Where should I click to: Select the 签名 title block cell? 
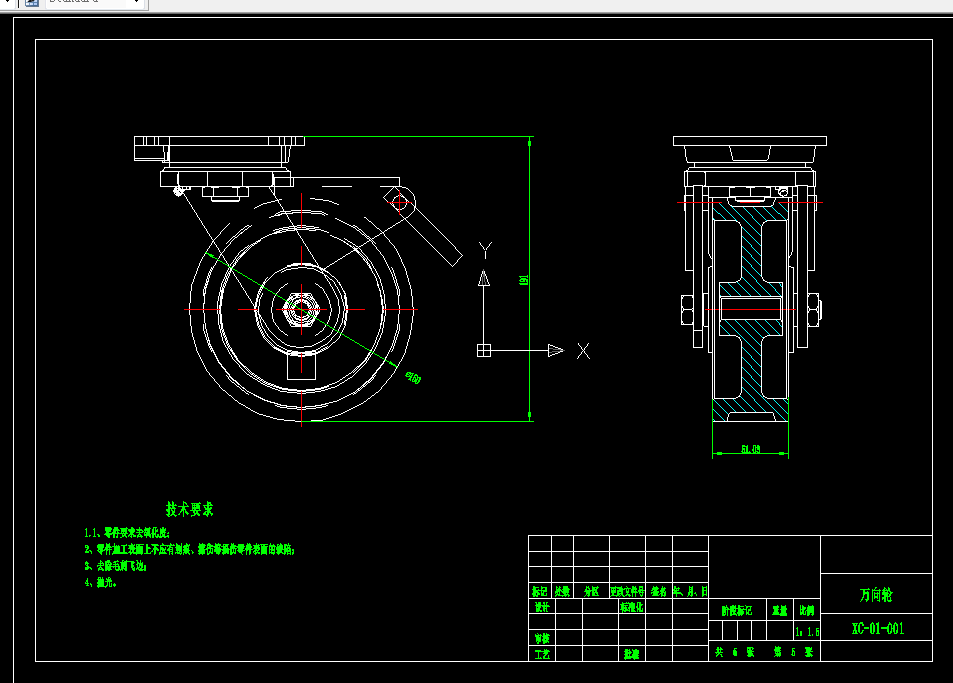(659, 591)
